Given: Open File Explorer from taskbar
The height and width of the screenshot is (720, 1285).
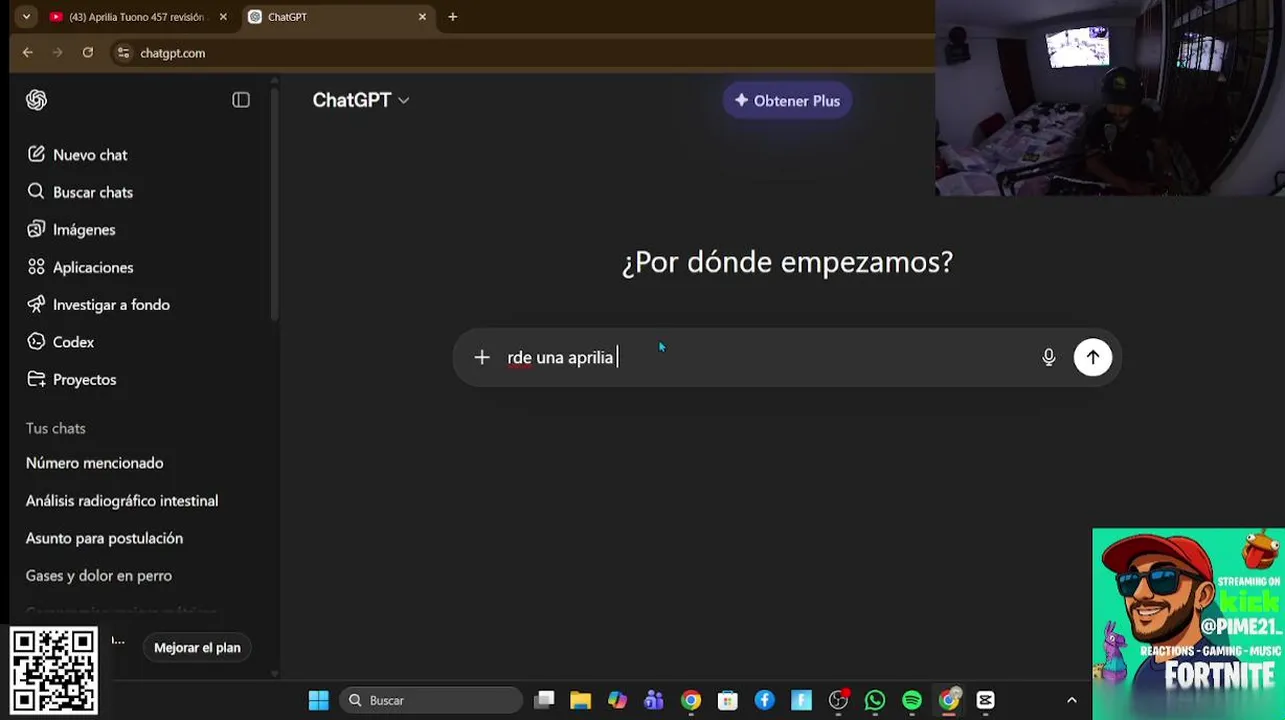Looking at the screenshot, I should coord(581,701).
